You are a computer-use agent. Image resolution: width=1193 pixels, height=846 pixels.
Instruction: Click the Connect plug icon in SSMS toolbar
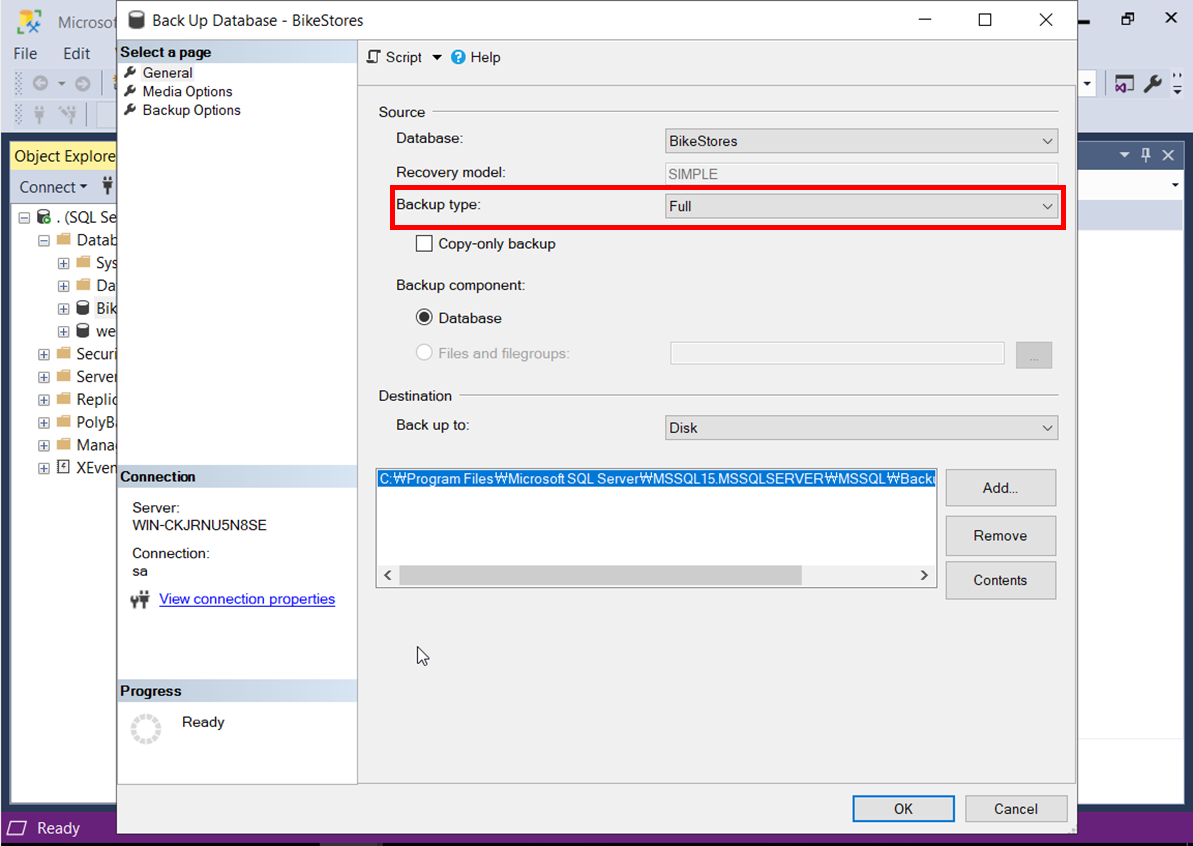tap(40, 114)
